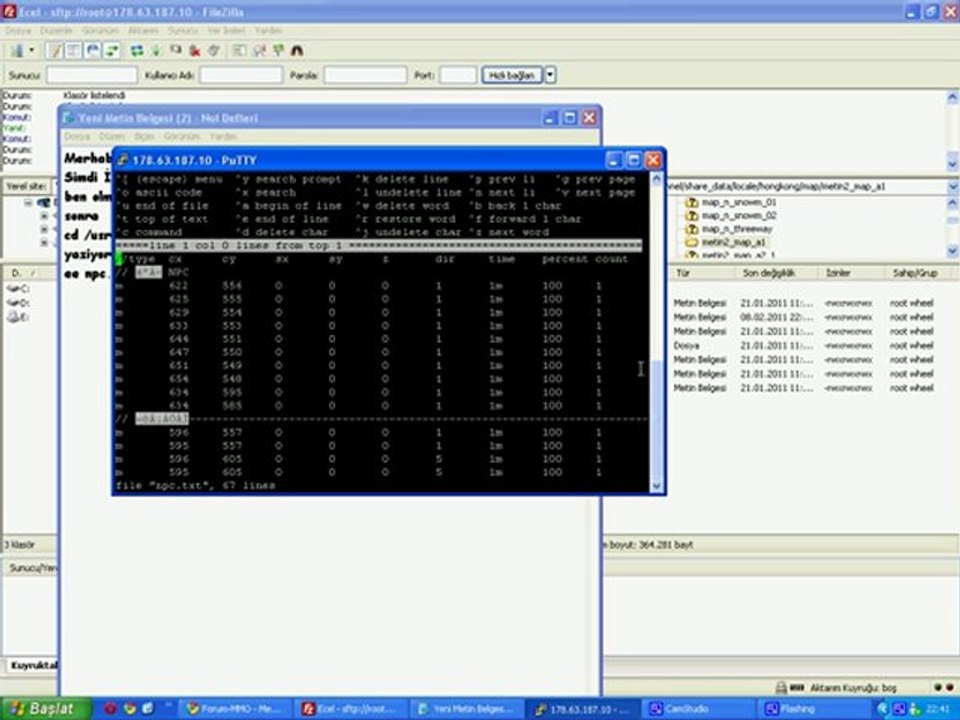Select map_n_threeway folder in remote tree
Screen dimensions: 960x720
(x=737, y=229)
